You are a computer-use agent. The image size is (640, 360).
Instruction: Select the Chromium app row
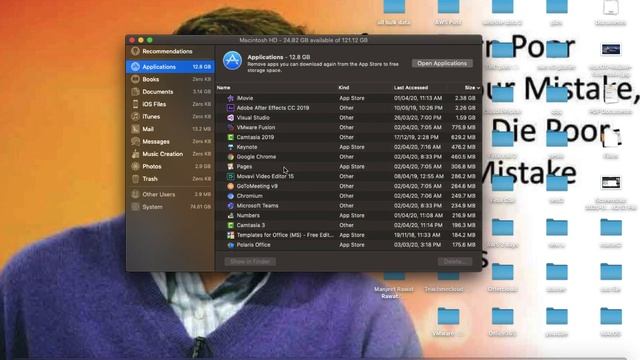[x=348, y=196]
